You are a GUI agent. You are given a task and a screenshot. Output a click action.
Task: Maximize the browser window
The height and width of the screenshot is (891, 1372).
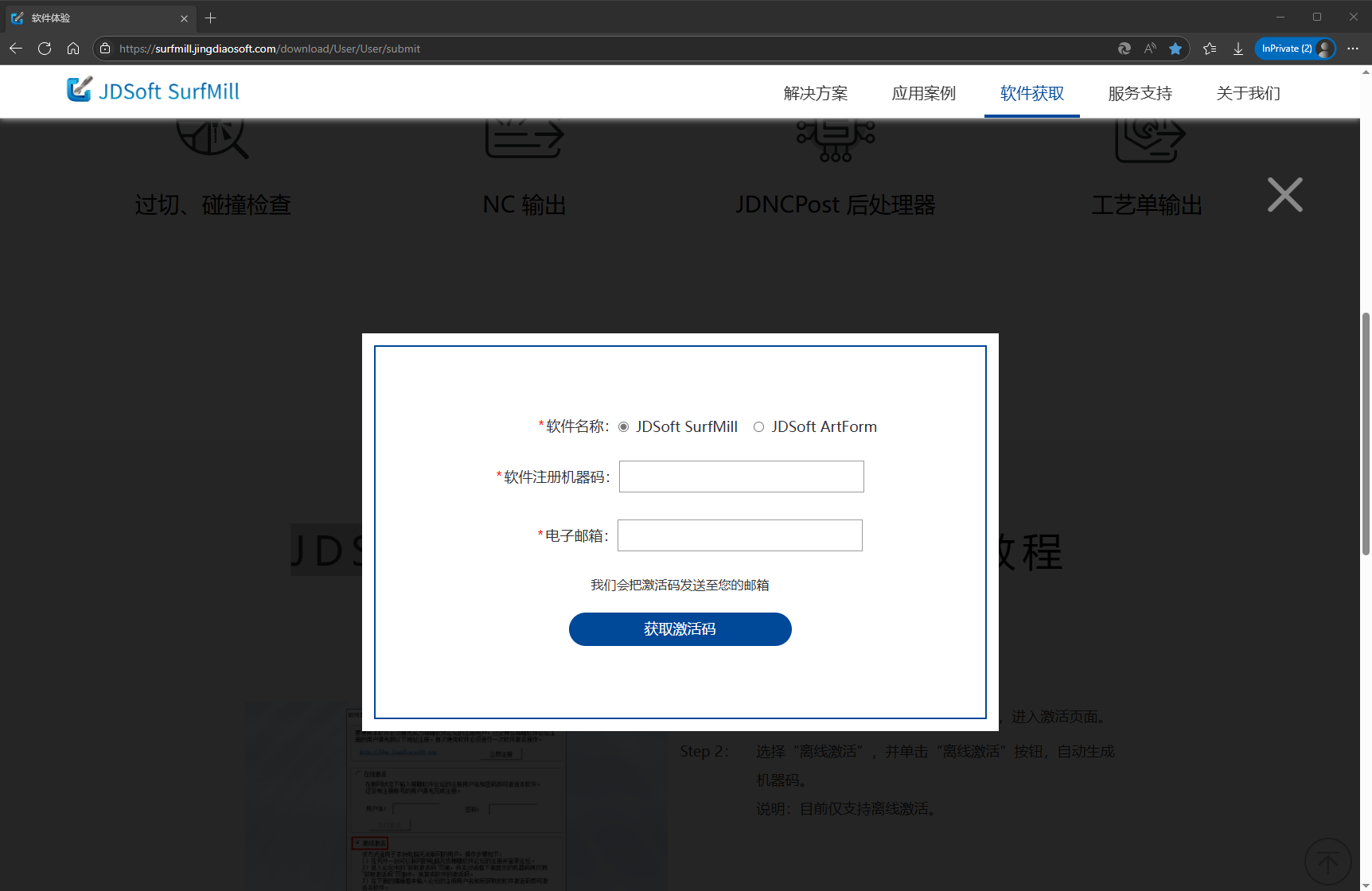[x=1317, y=17]
